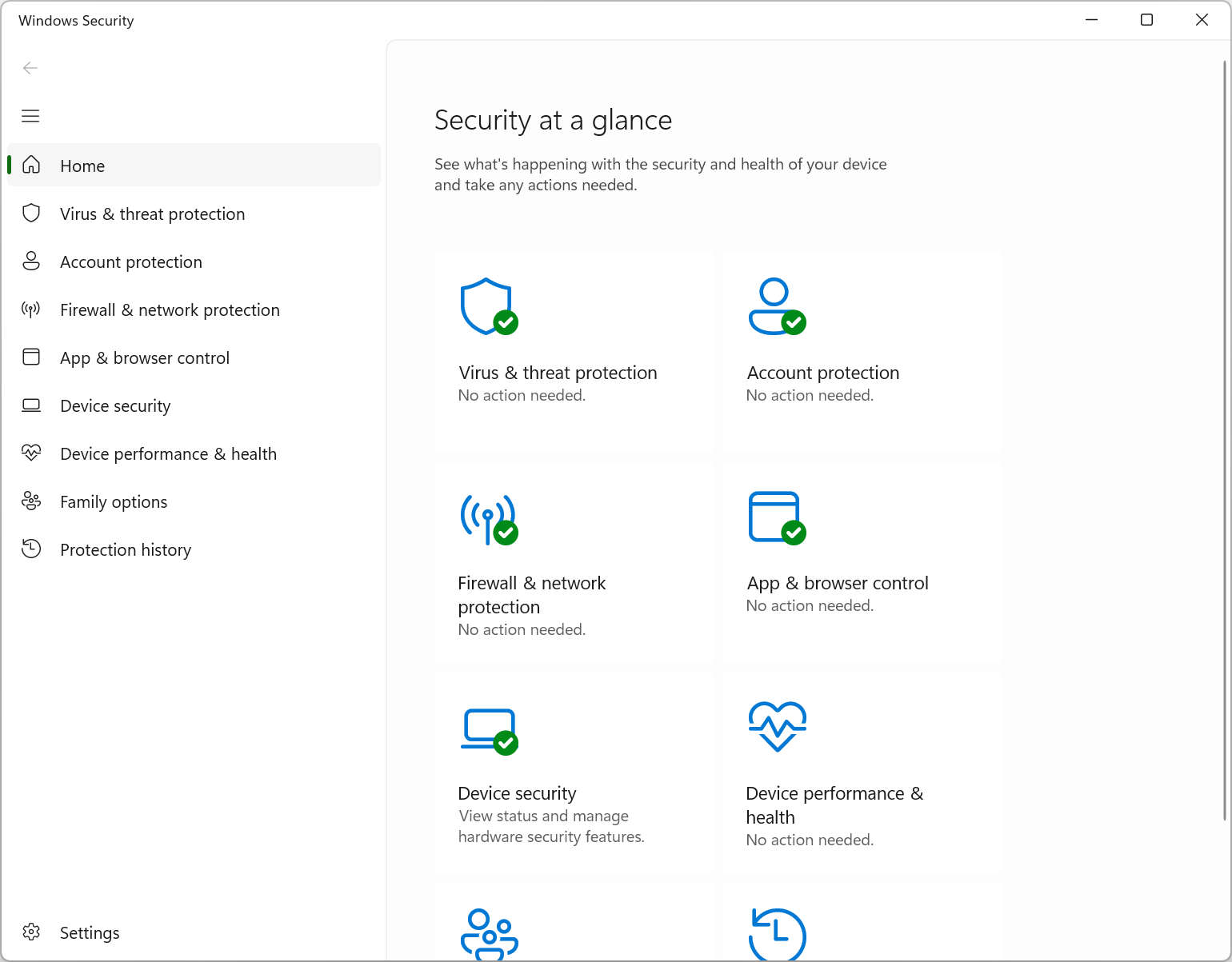Open the Account protection tile title
Screen dimensions: 1232x962
click(822, 373)
